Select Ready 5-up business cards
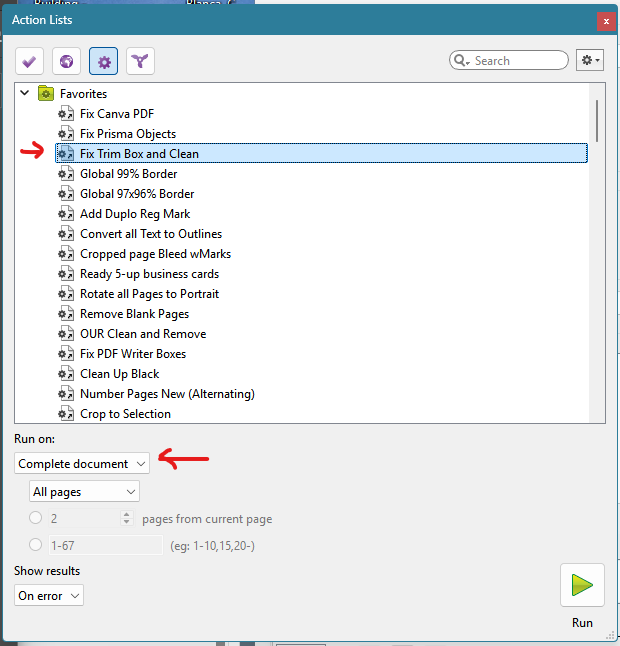Viewport: 620px width, 646px height. point(150,274)
